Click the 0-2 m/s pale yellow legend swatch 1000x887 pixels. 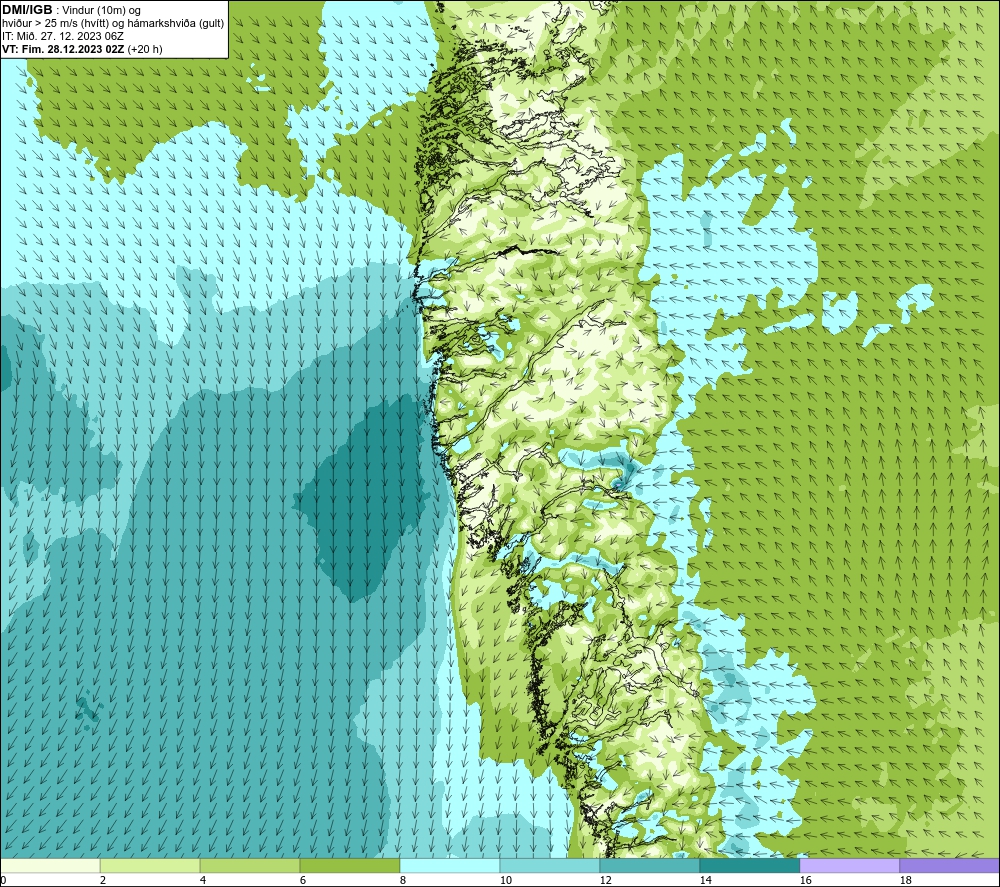(50, 865)
